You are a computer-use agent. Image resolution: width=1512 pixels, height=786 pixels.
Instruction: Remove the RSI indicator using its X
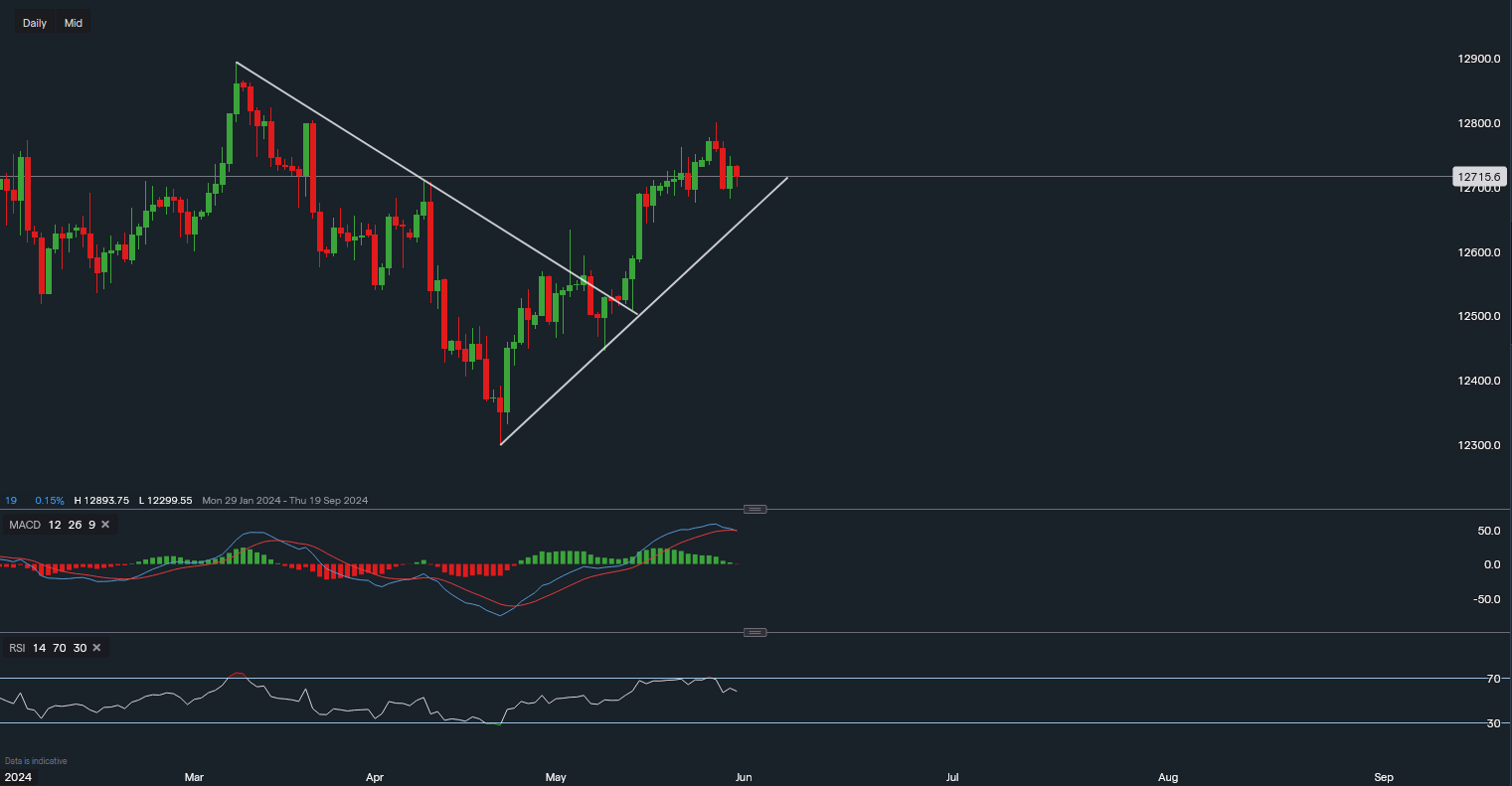(x=96, y=648)
